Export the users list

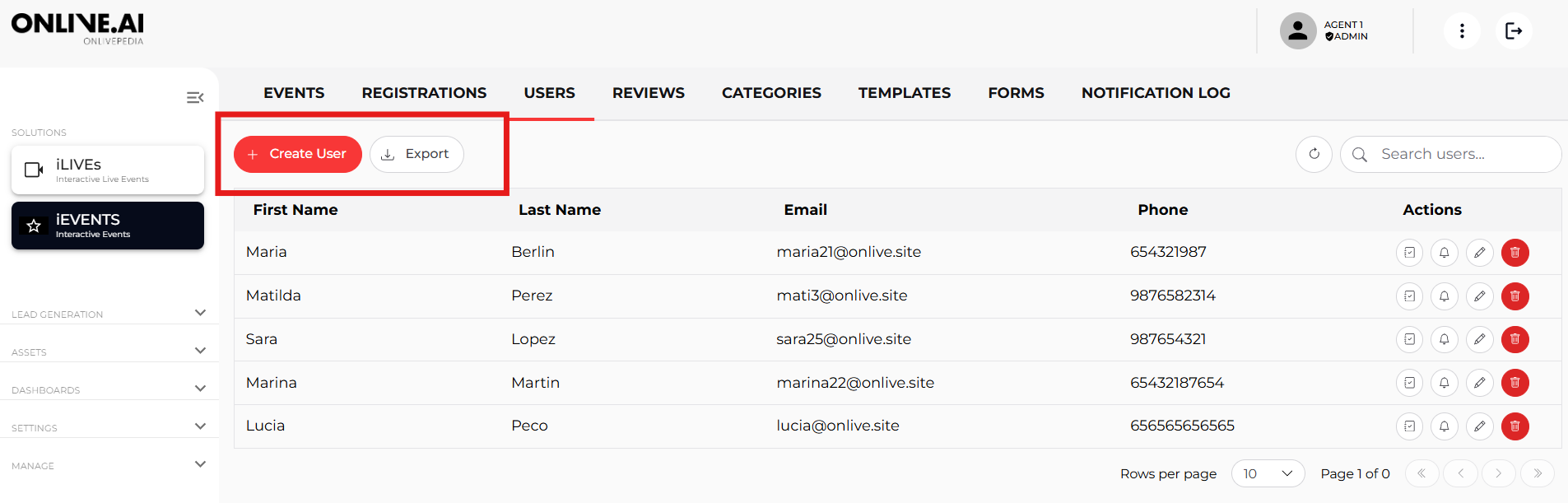click(416, 154)
